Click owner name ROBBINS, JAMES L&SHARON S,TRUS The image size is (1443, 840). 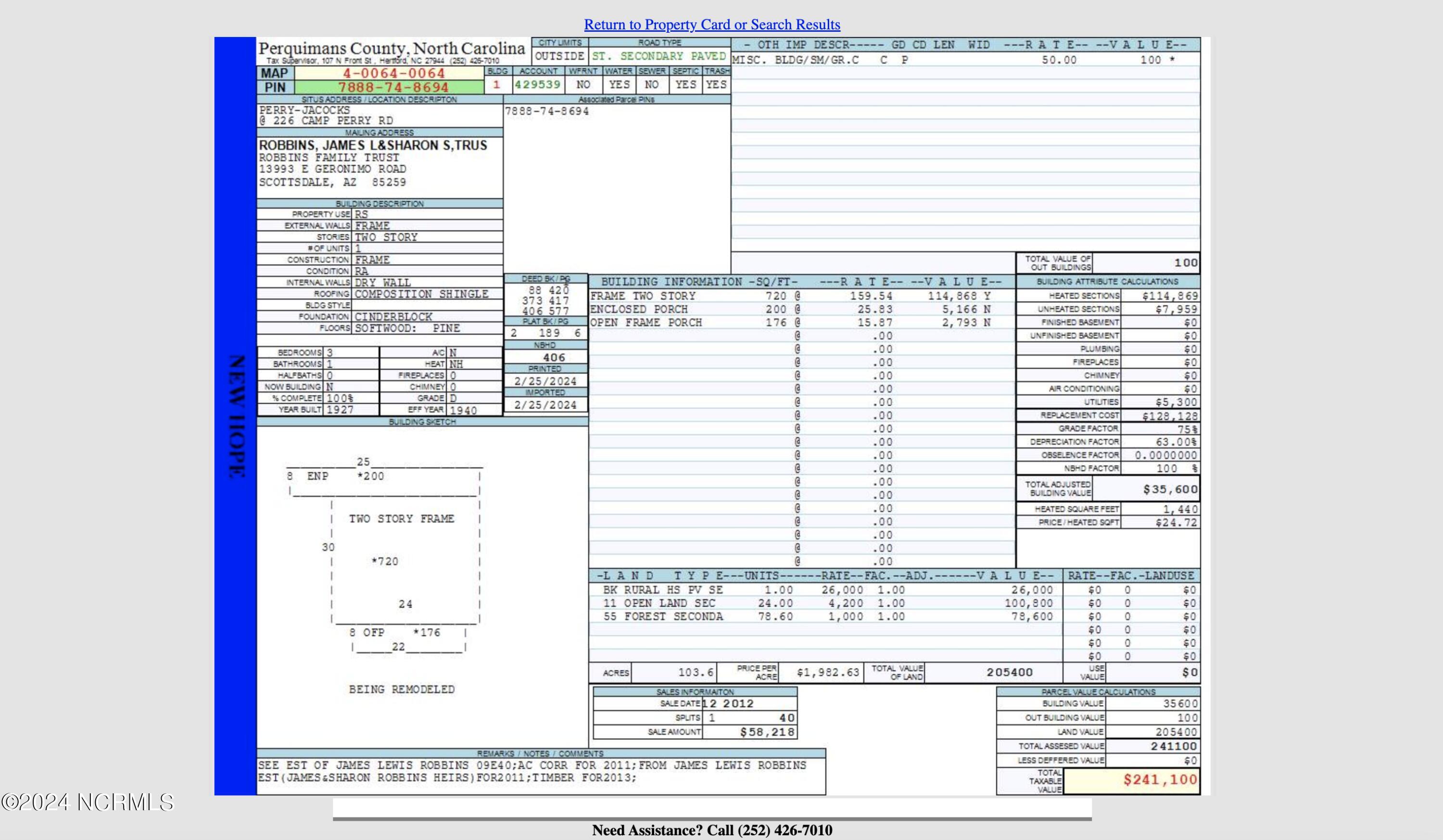click(x=373, y=145)
